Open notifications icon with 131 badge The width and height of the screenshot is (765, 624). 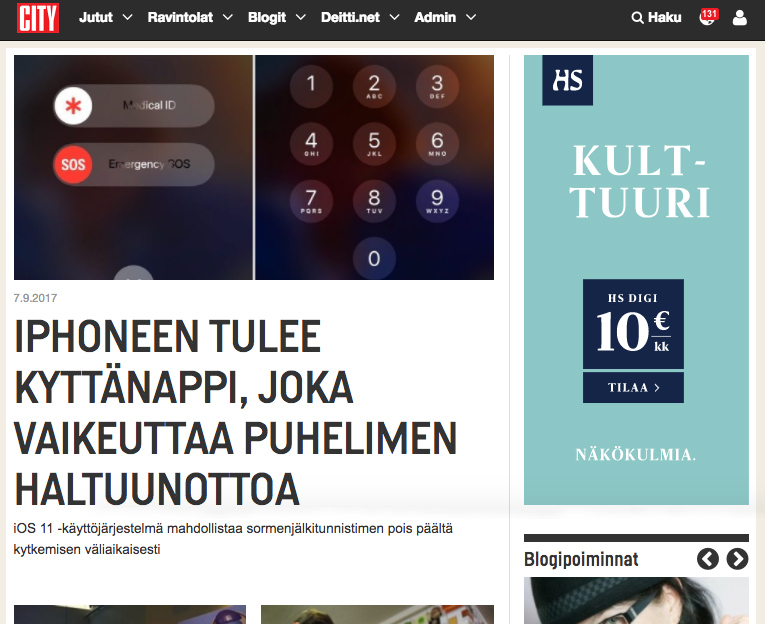tap(707, 18)
